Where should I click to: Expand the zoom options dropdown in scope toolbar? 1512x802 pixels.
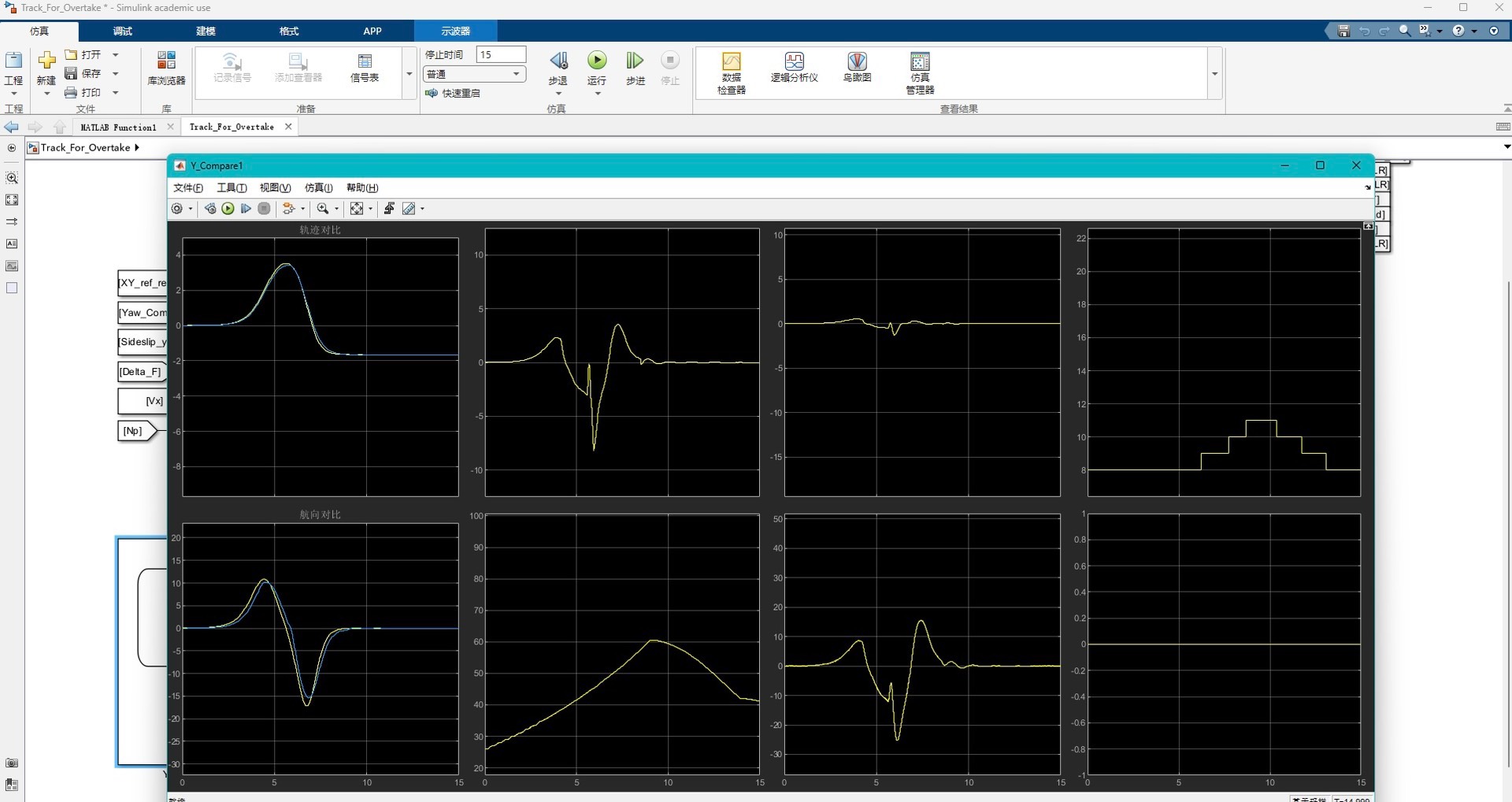[335, 209]
